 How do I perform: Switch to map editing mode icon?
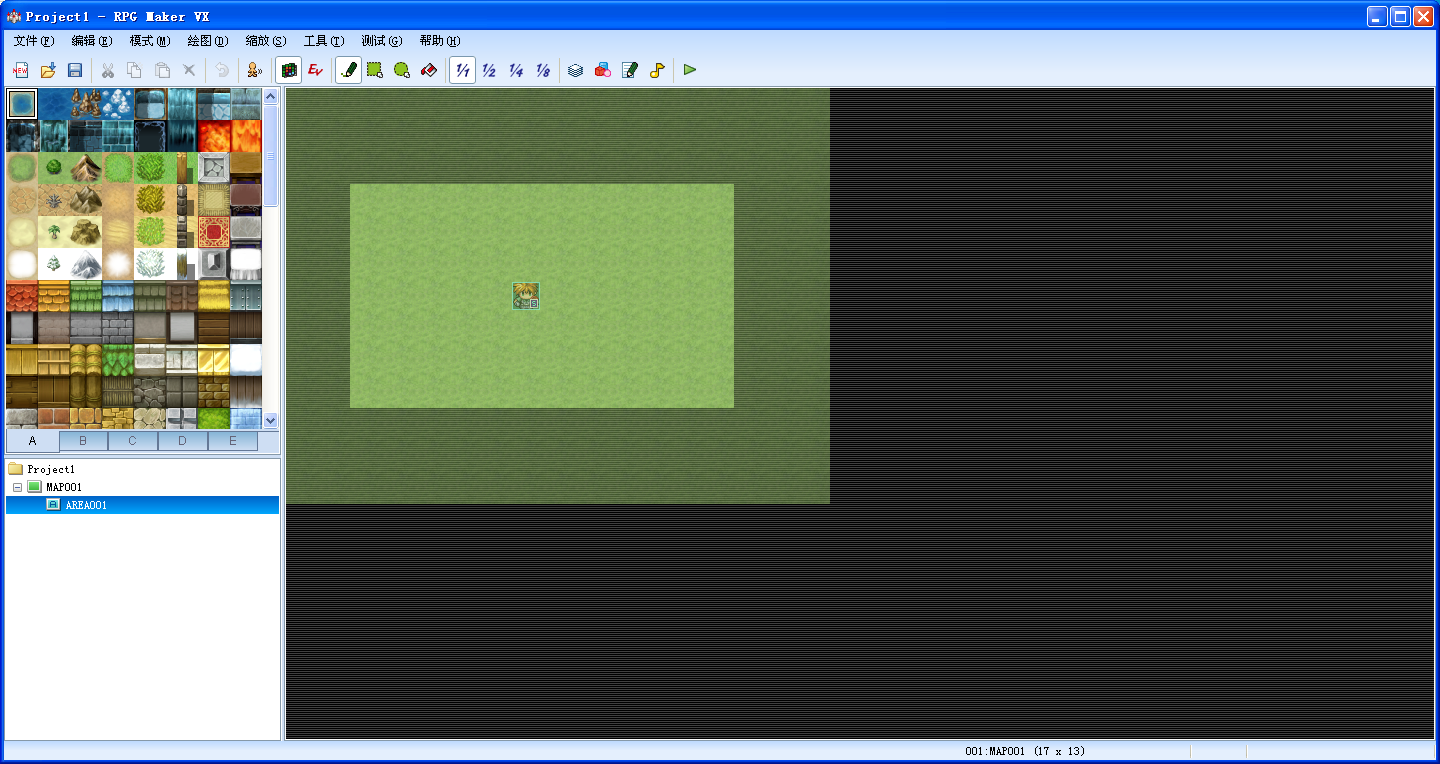(x=289, y=70)
